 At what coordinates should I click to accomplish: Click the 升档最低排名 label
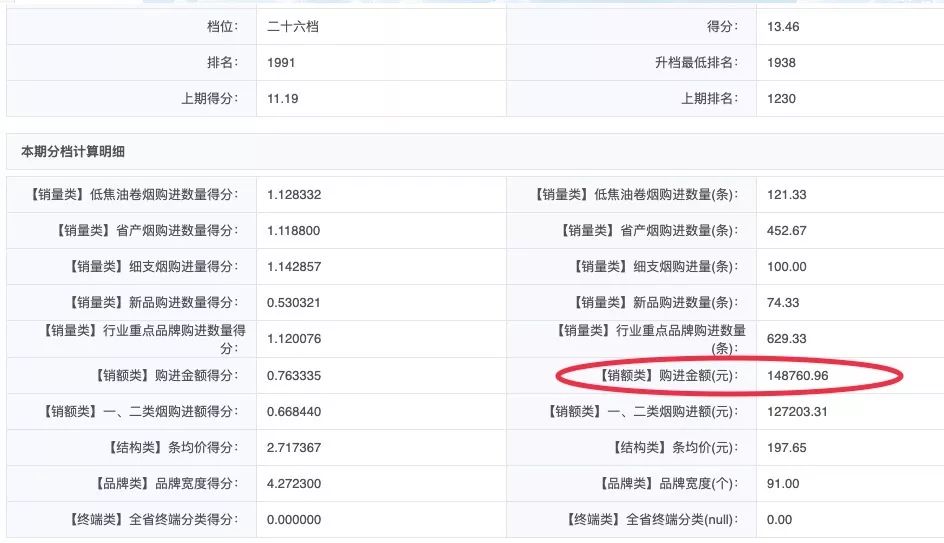696,63
